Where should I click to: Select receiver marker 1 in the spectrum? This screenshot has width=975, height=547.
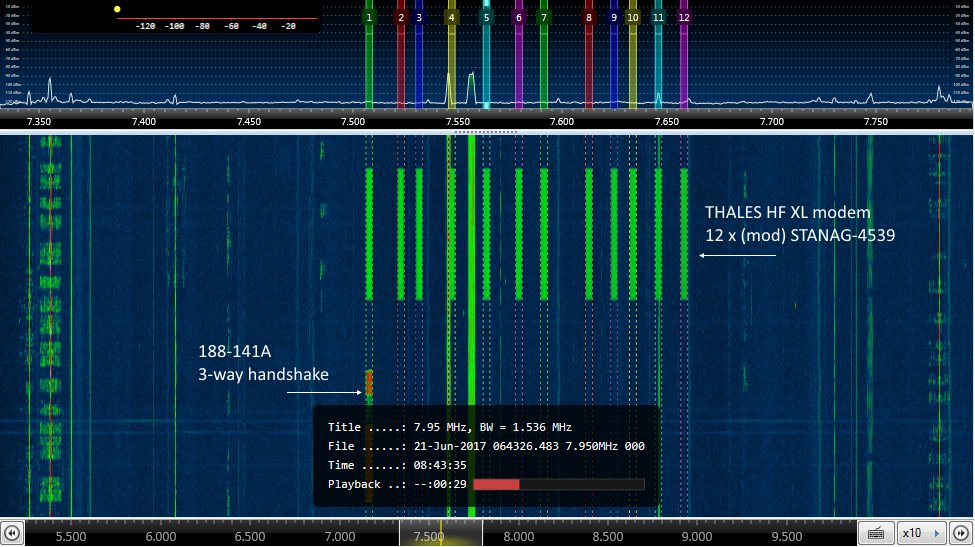(369, 17)
